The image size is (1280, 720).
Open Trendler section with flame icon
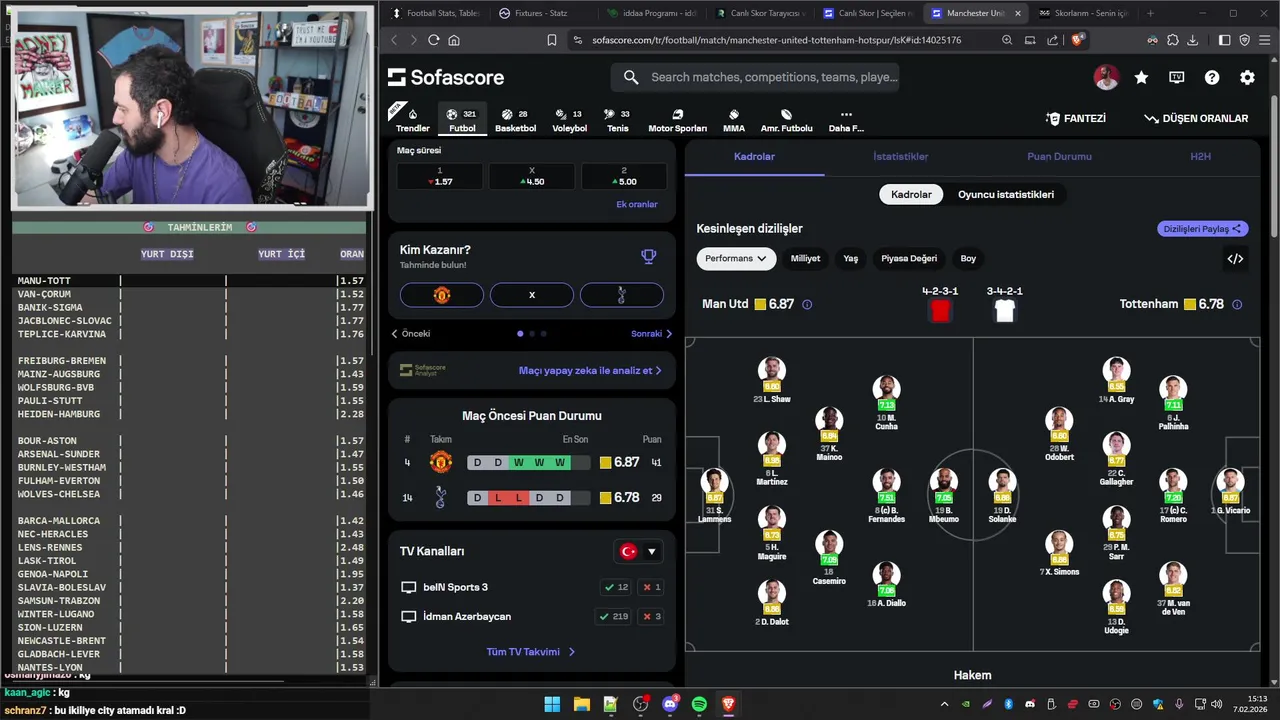point(412,120)
